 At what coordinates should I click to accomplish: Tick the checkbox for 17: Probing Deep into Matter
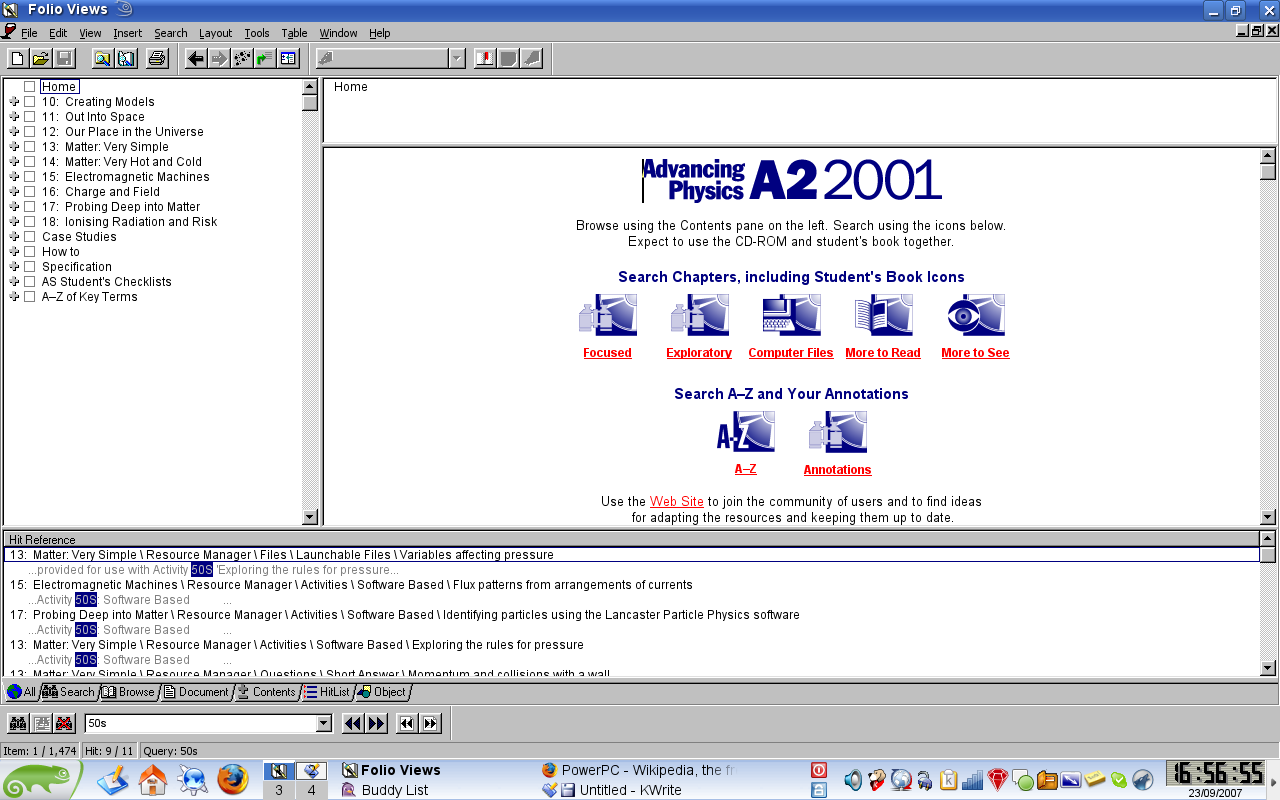pos(30,207)
